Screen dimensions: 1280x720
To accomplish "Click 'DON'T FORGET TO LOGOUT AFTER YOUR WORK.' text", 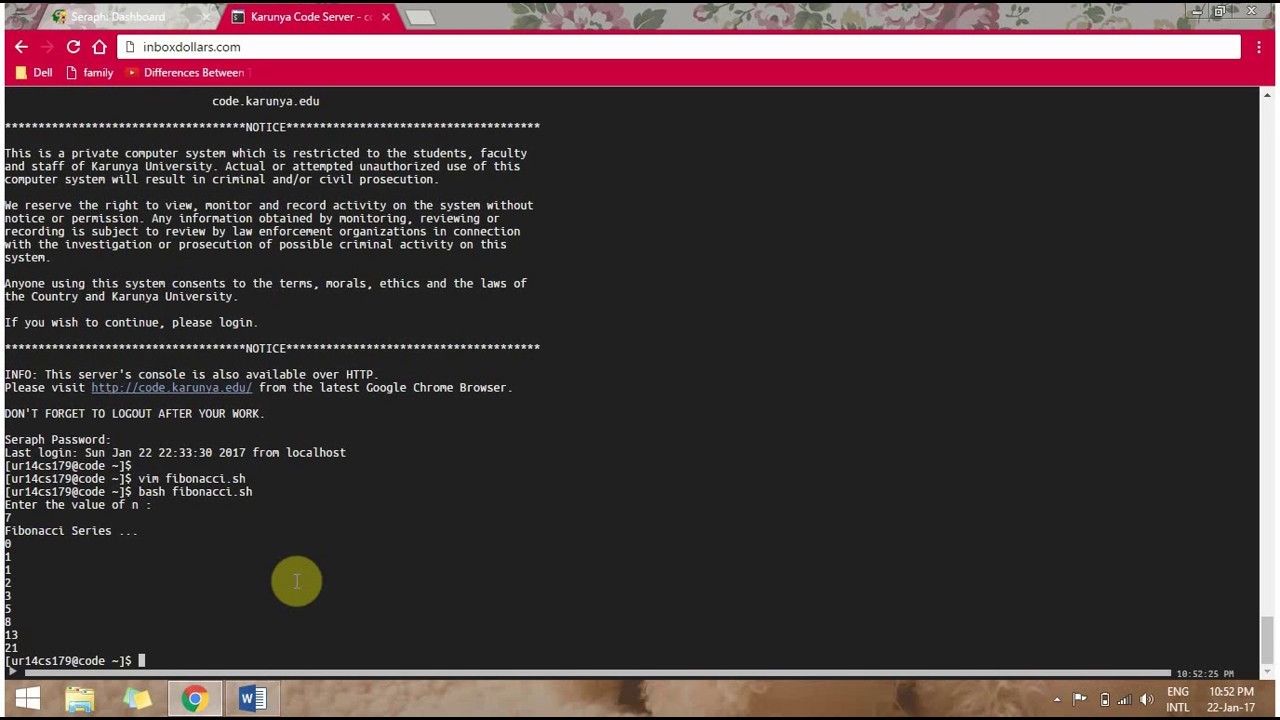I will tap(134, 414).
